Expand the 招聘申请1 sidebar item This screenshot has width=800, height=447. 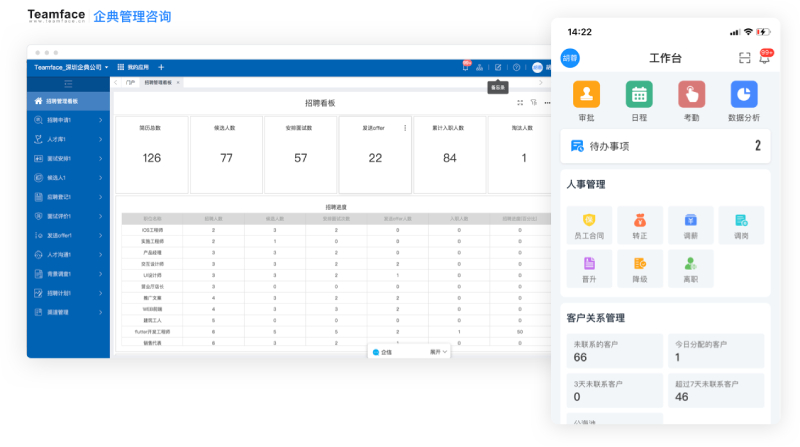click(68, 120)
